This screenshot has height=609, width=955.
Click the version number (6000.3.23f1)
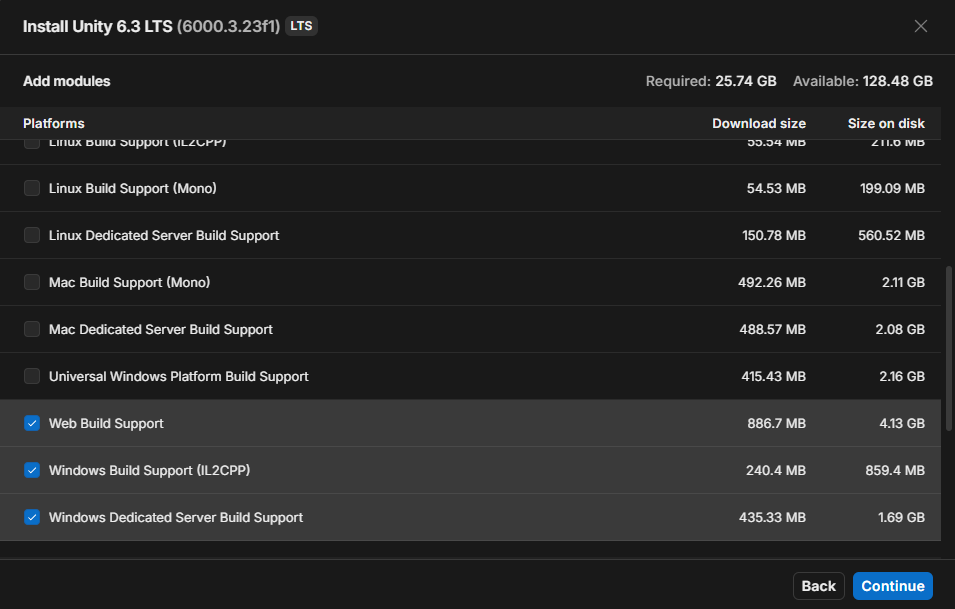228,26
